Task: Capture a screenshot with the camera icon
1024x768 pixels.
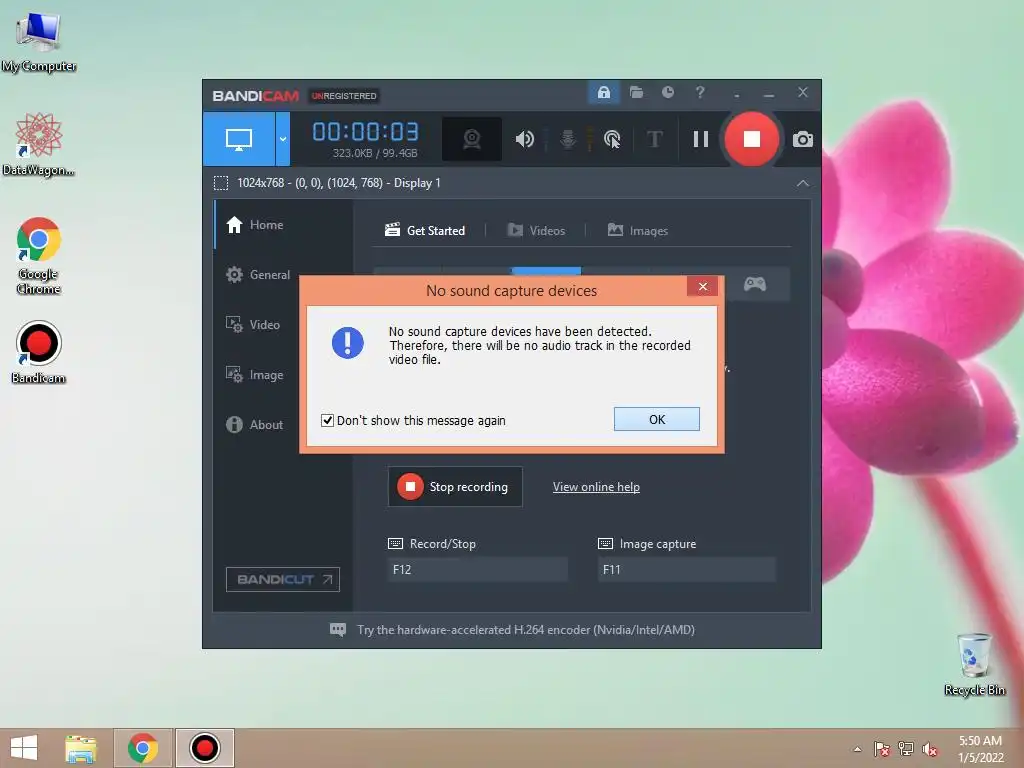Action: point(803,139)
